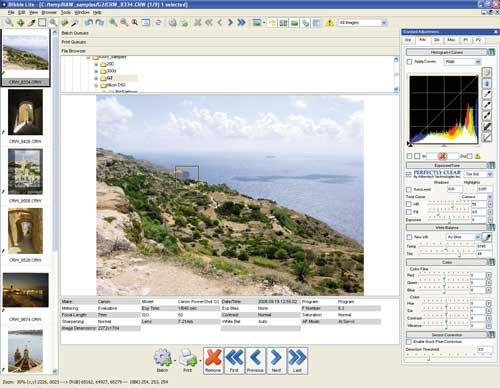Click toolbar double right-arrow last image
This screenshot has width=500, height=388.
(x=241, y=22)
